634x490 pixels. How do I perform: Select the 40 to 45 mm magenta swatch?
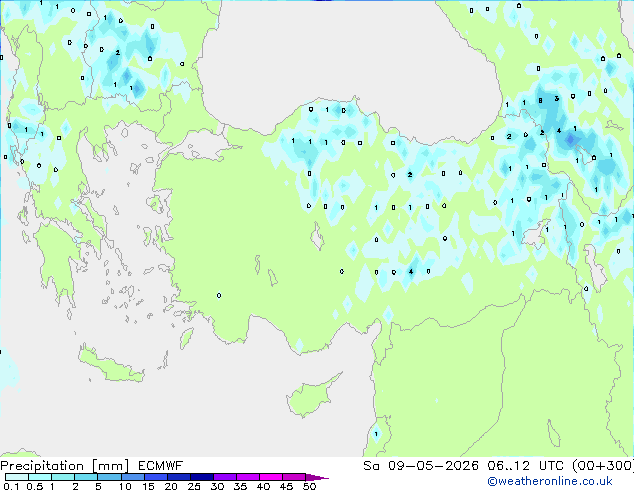pyautogui.click(x=271, y=477)
